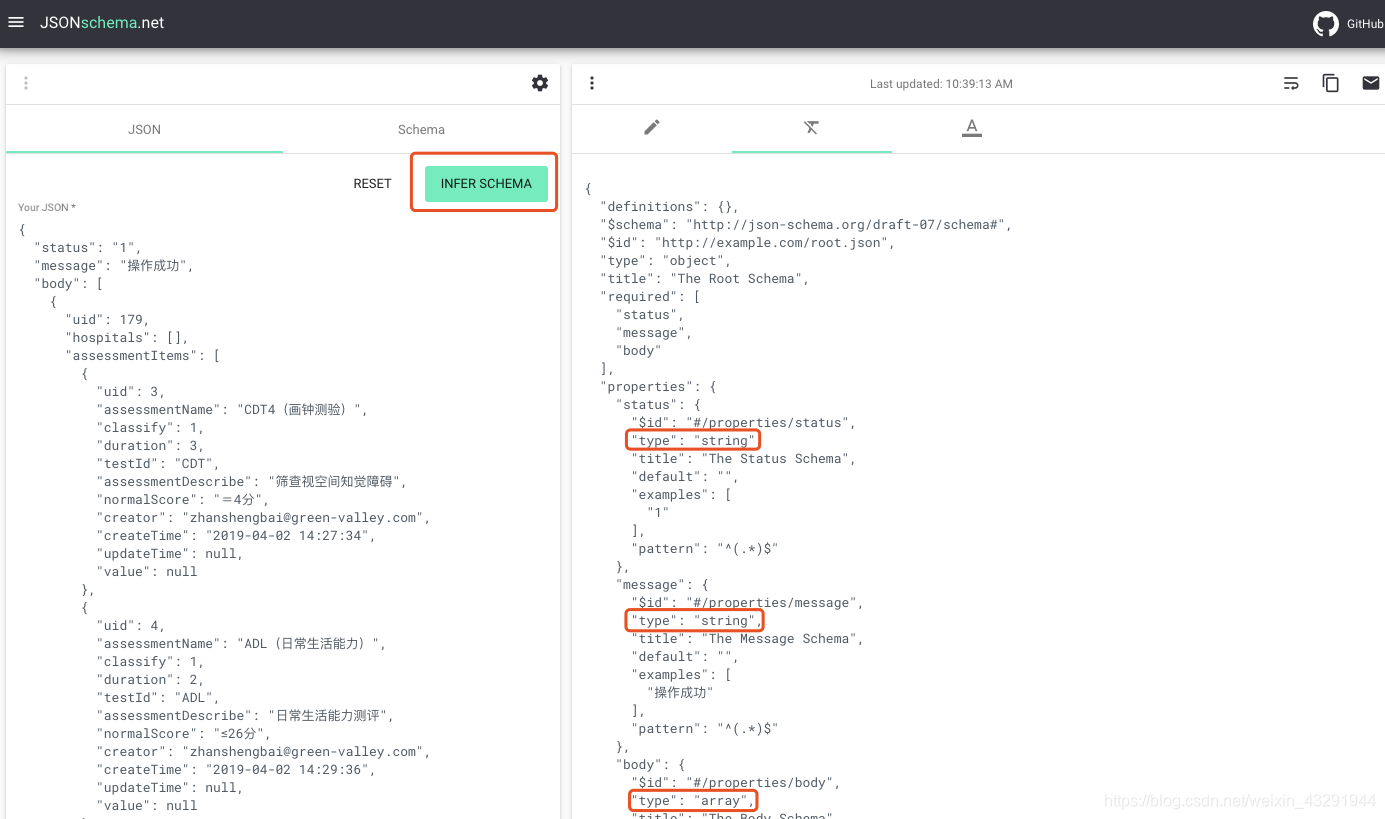Click the "status": "1" line in JSON
This screenshot has width=1385, height=819.
(x=87, y=248)
